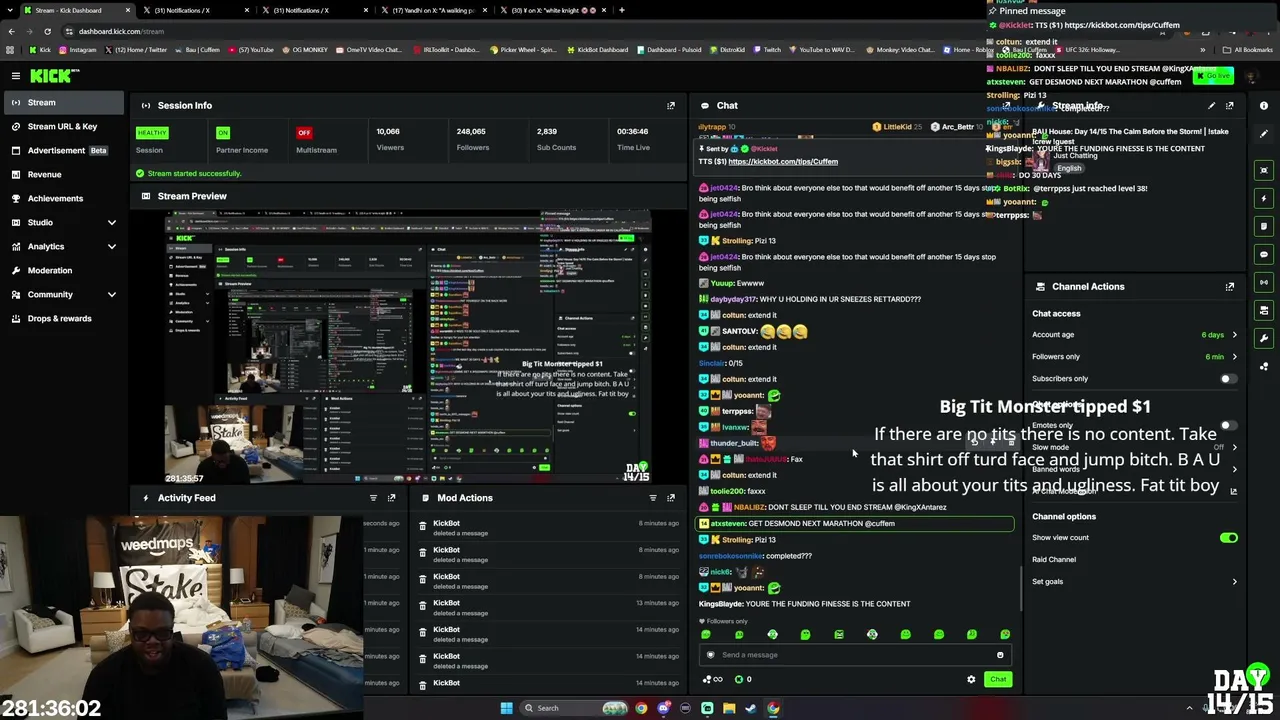The height and width of the screenshot is (720, 1280).
Task: Open the YouTube bookmark
Action: coord(251,50)
